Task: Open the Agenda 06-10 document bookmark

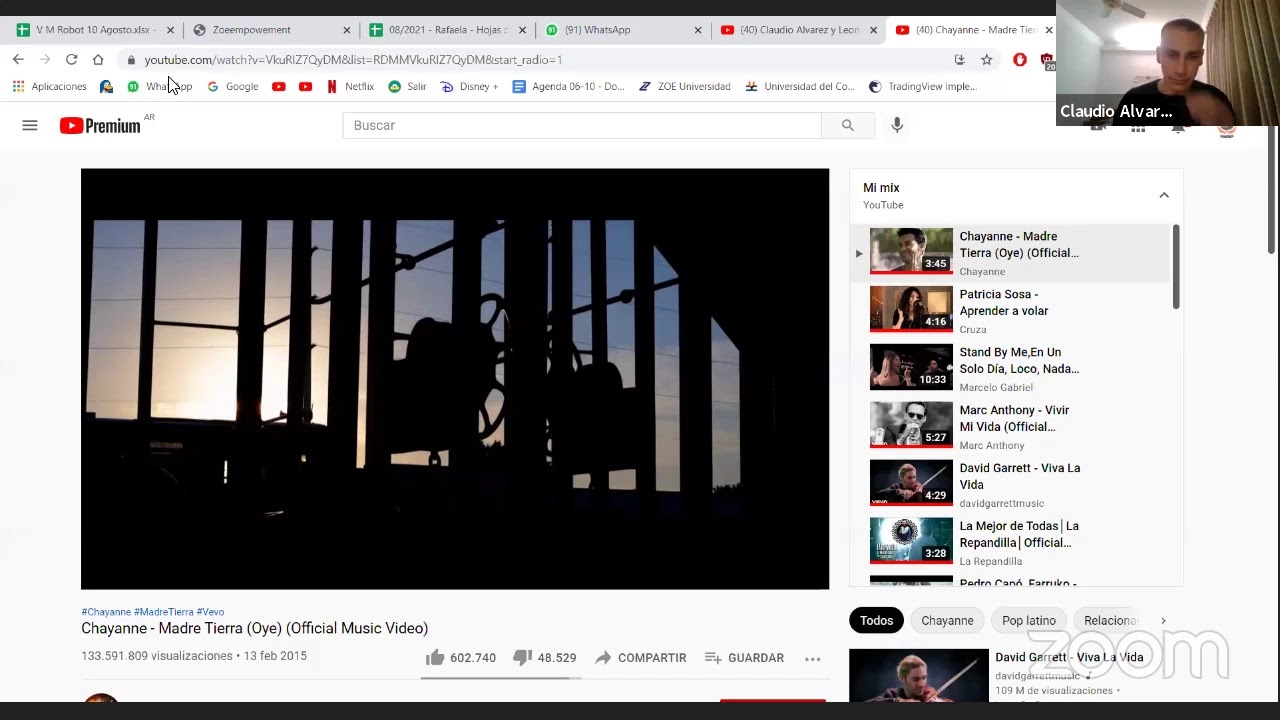Action: pos(568,86)
